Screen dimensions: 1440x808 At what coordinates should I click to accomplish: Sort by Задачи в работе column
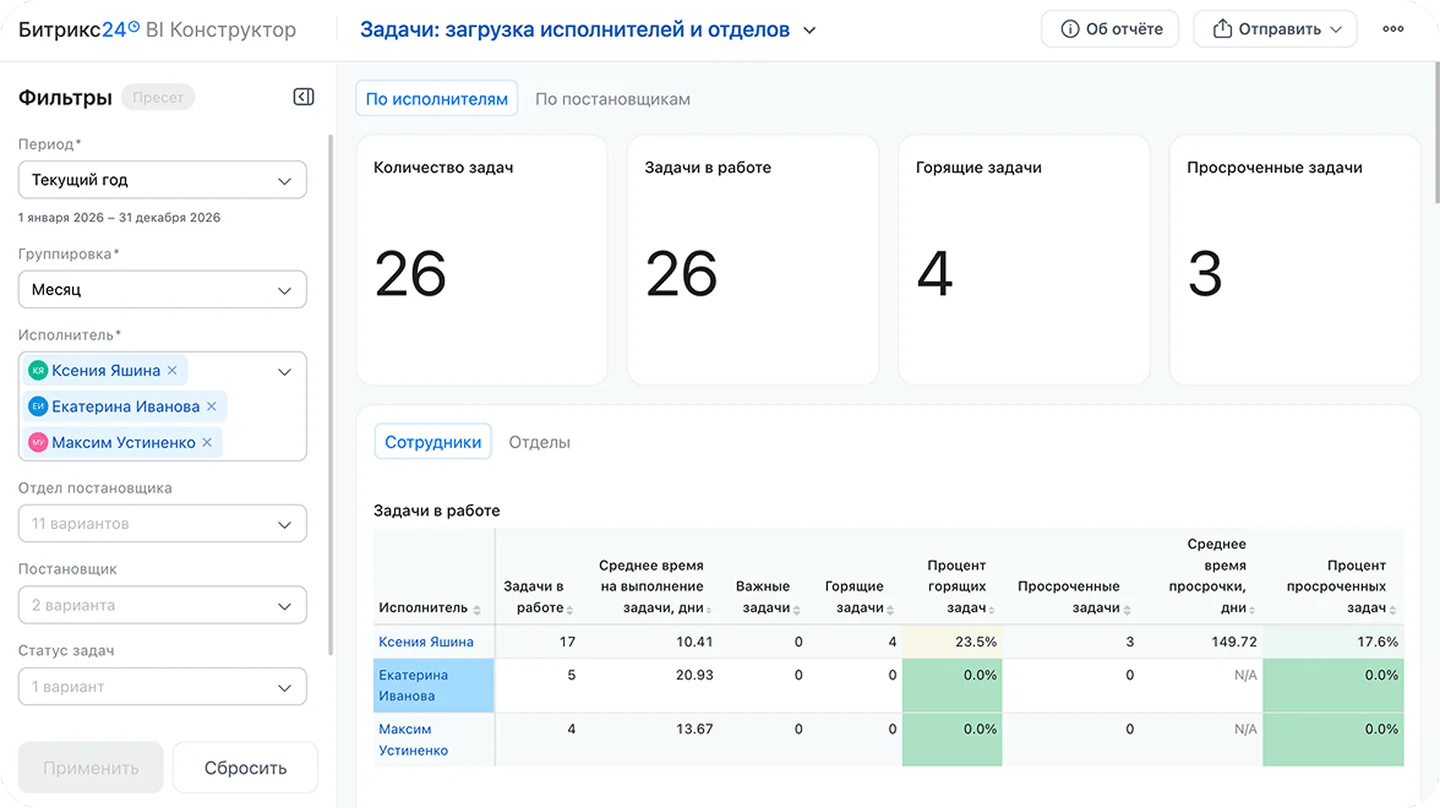click(569, 609)
